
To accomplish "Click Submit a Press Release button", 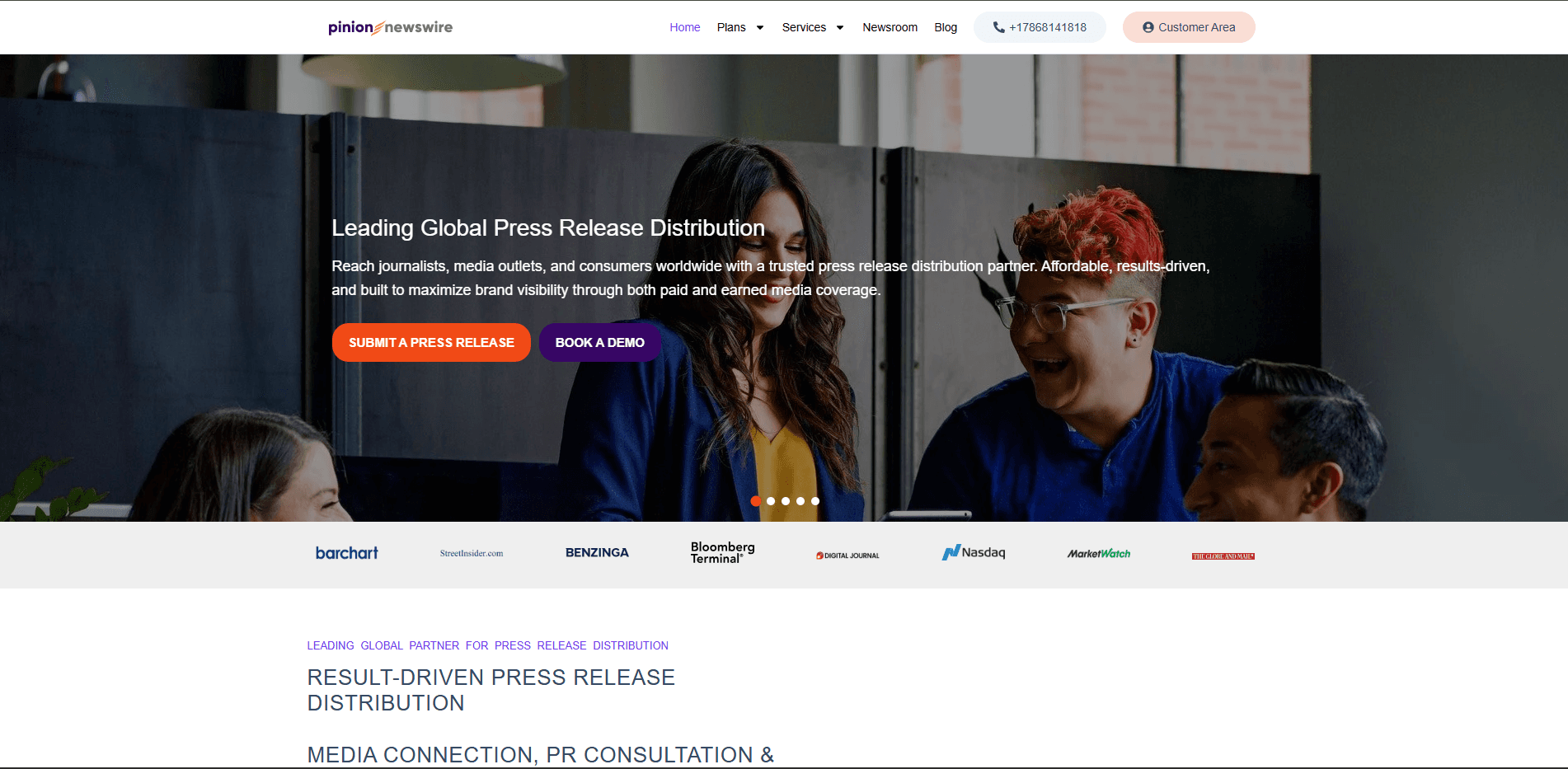I will 431,342.
